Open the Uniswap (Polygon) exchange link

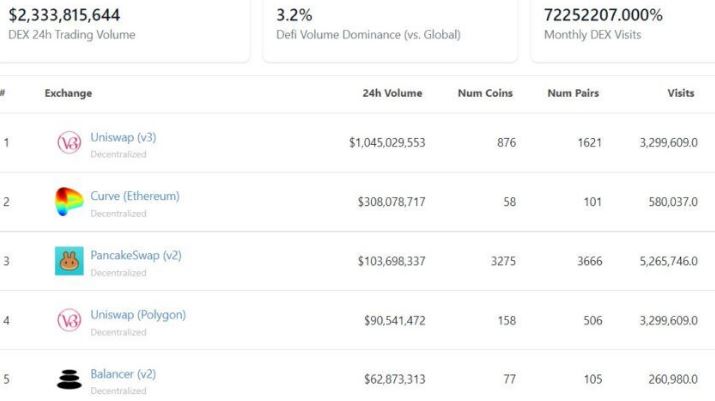coord(138,315)
